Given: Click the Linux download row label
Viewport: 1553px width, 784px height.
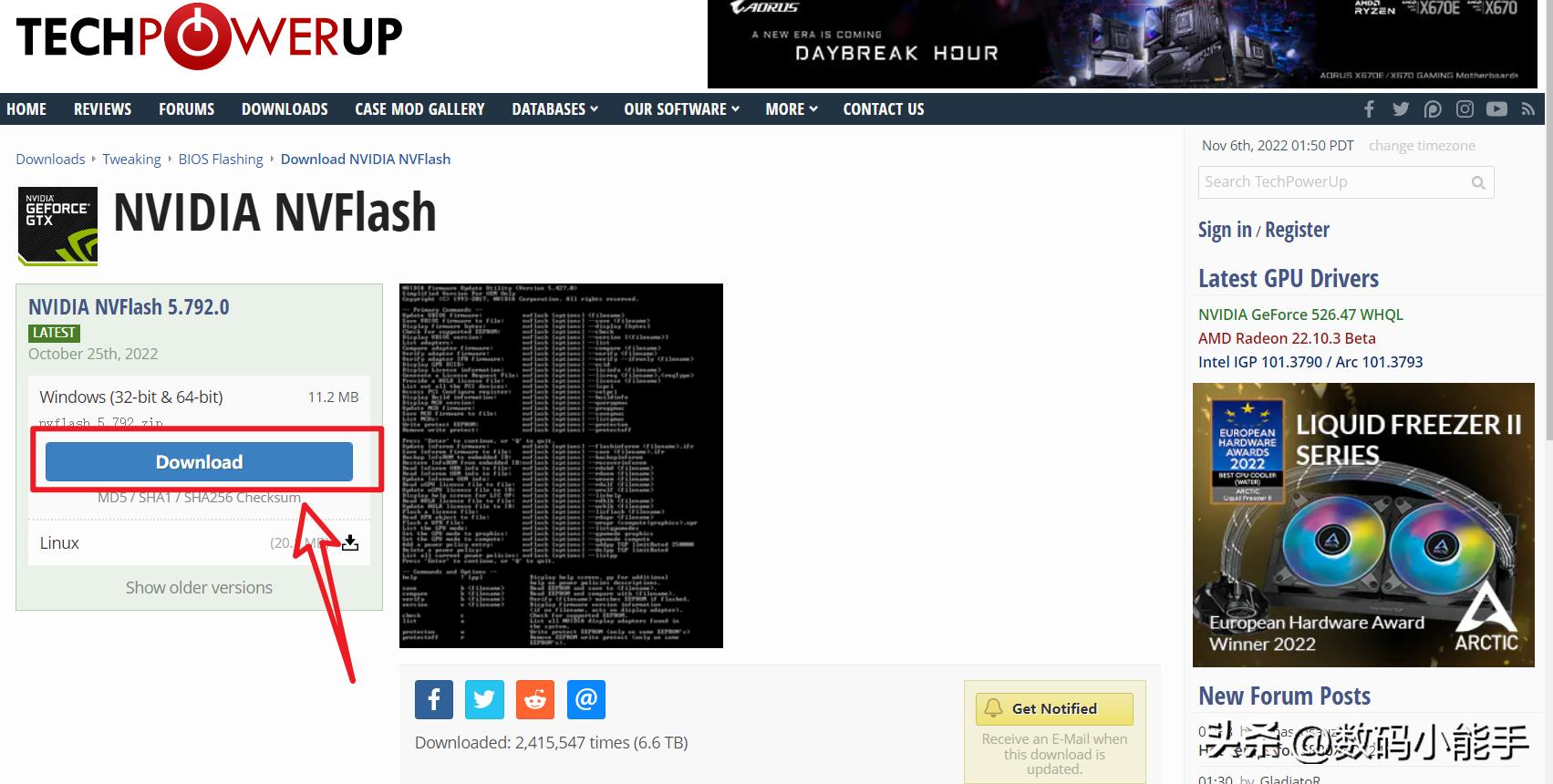Looking at the screenshot, I should tap(59, 543).
